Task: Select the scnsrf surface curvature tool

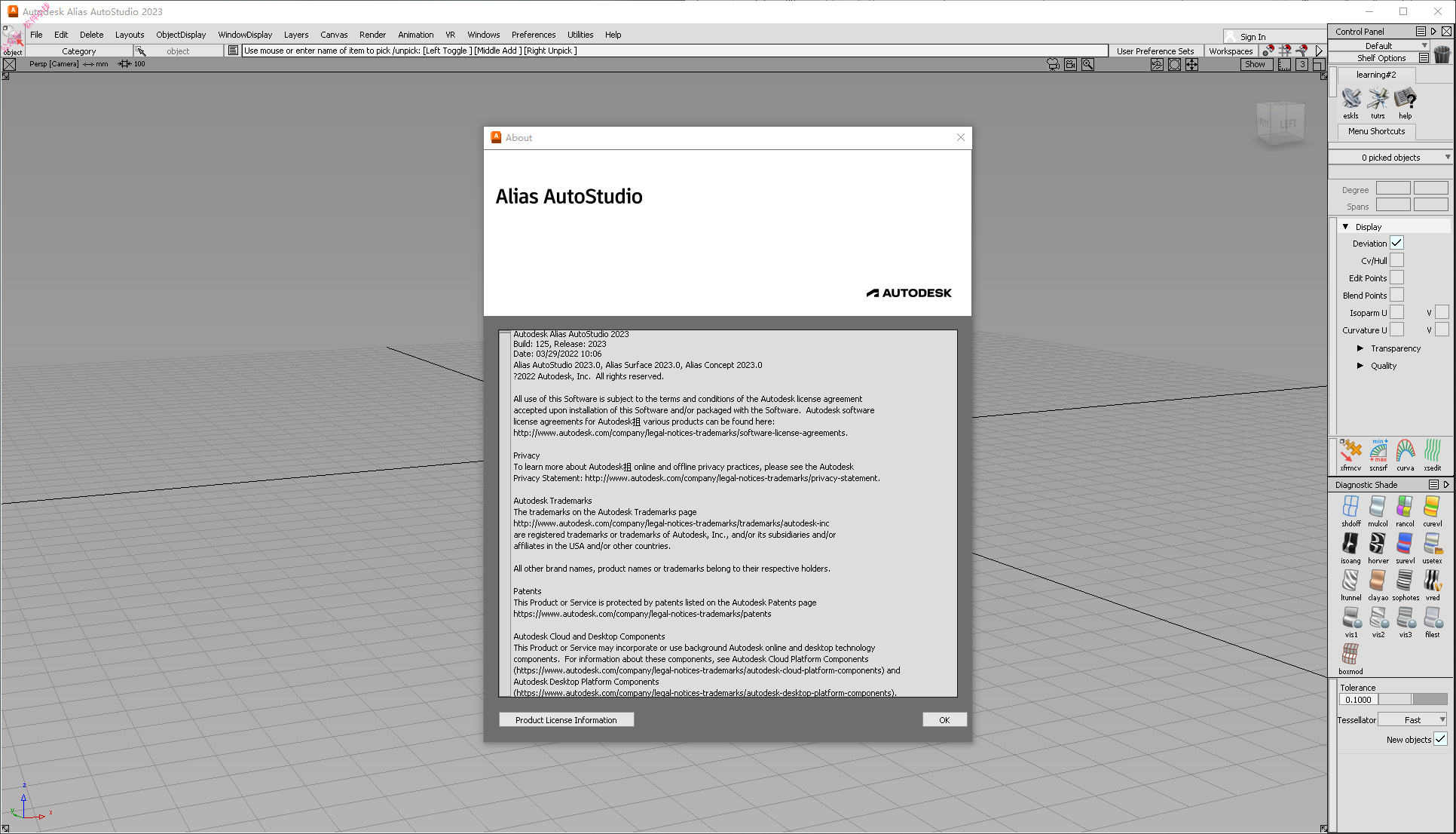Action: 1378,455
